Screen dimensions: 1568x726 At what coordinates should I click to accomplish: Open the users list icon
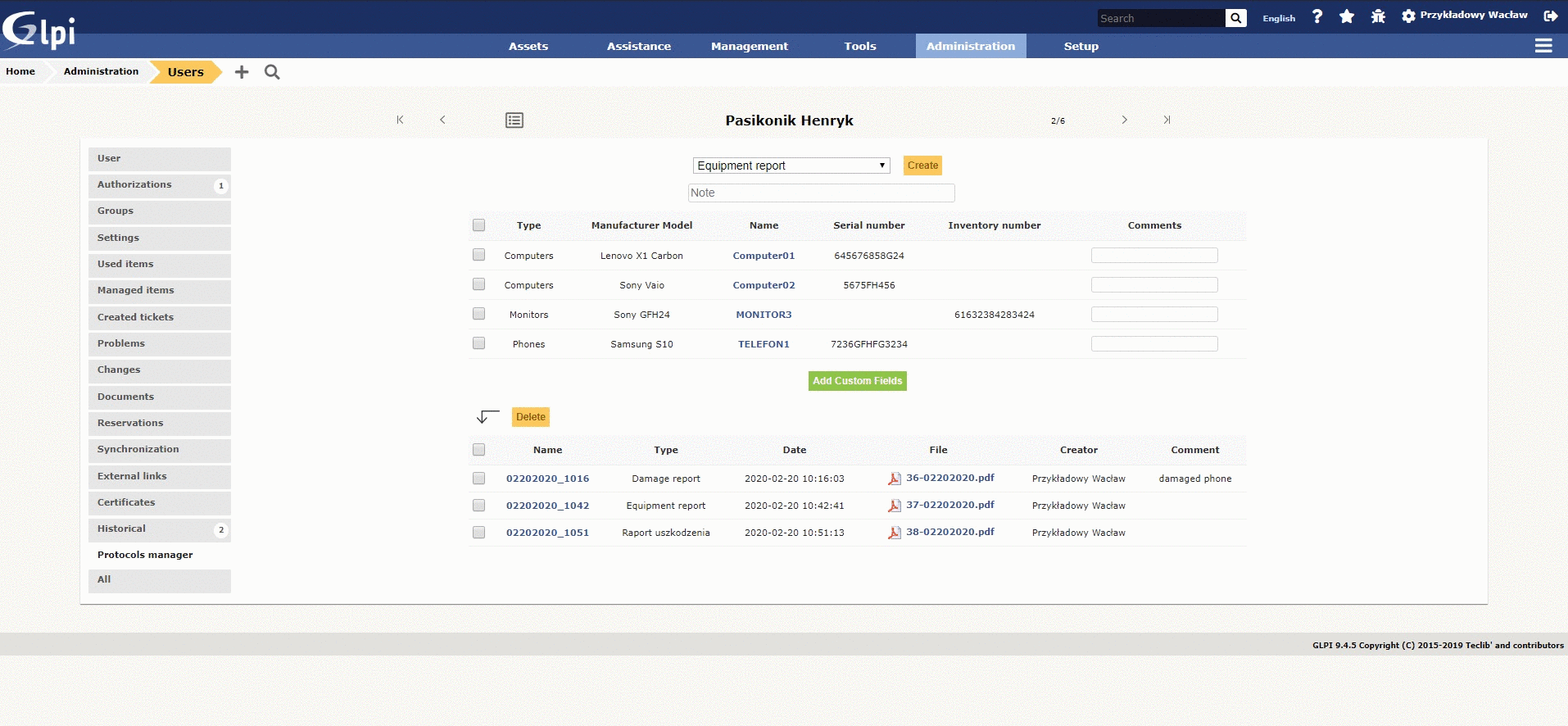click(514, 120)
